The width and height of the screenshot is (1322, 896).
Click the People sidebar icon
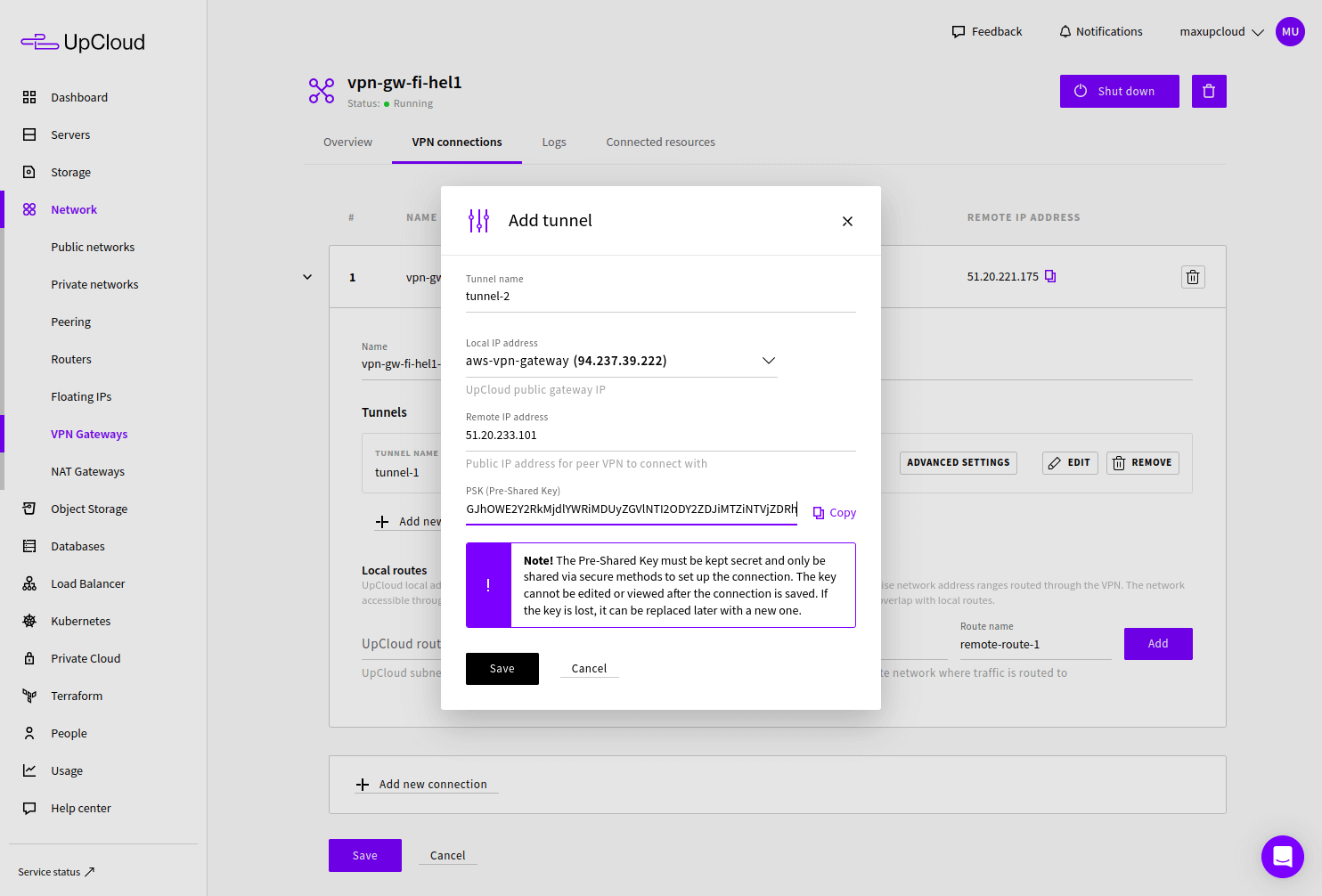click(29, 733)
